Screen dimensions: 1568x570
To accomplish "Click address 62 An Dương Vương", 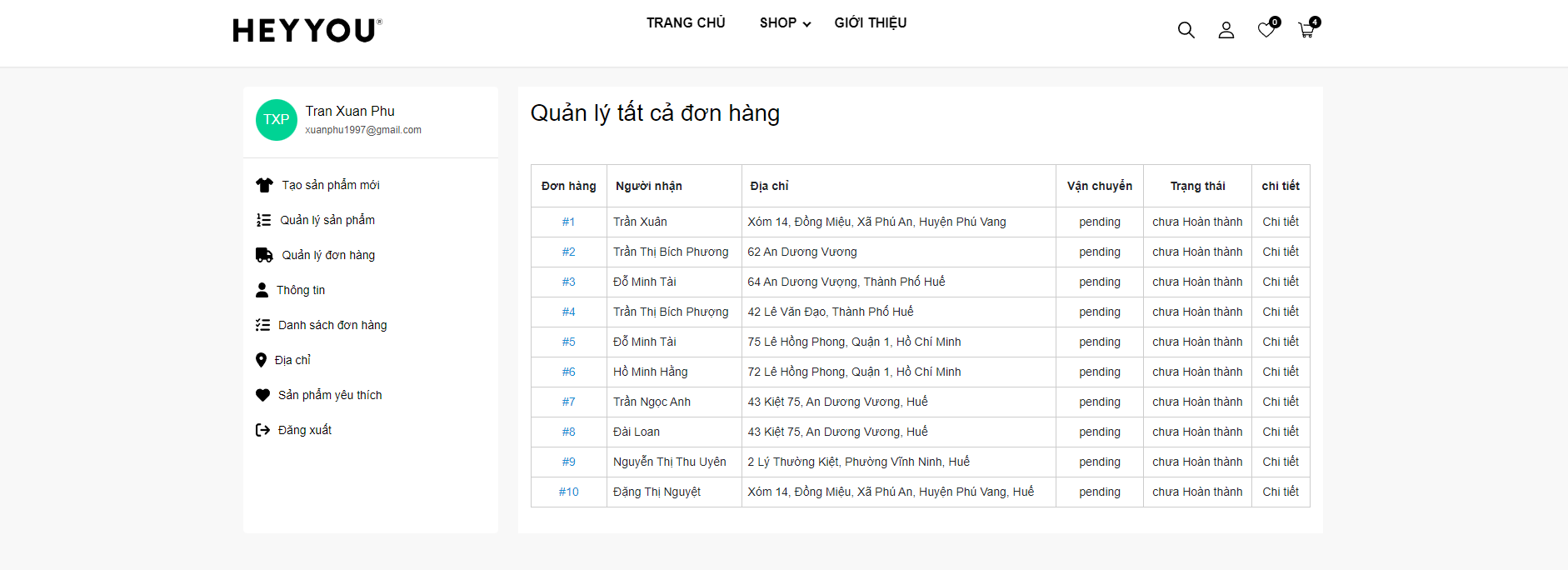I will pos(802,252).
